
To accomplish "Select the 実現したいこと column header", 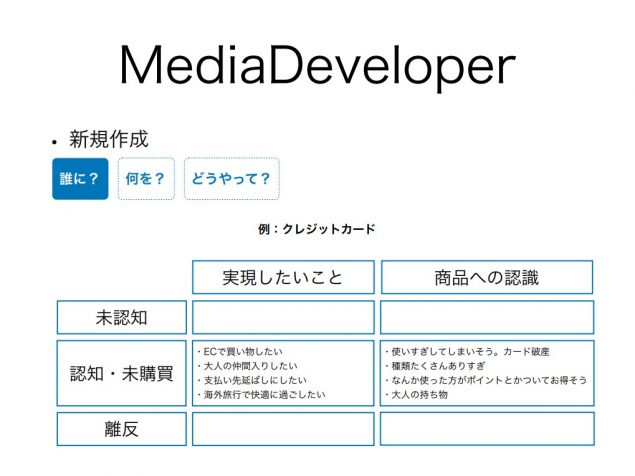I will pyautogui.click(x=283, y=277).
